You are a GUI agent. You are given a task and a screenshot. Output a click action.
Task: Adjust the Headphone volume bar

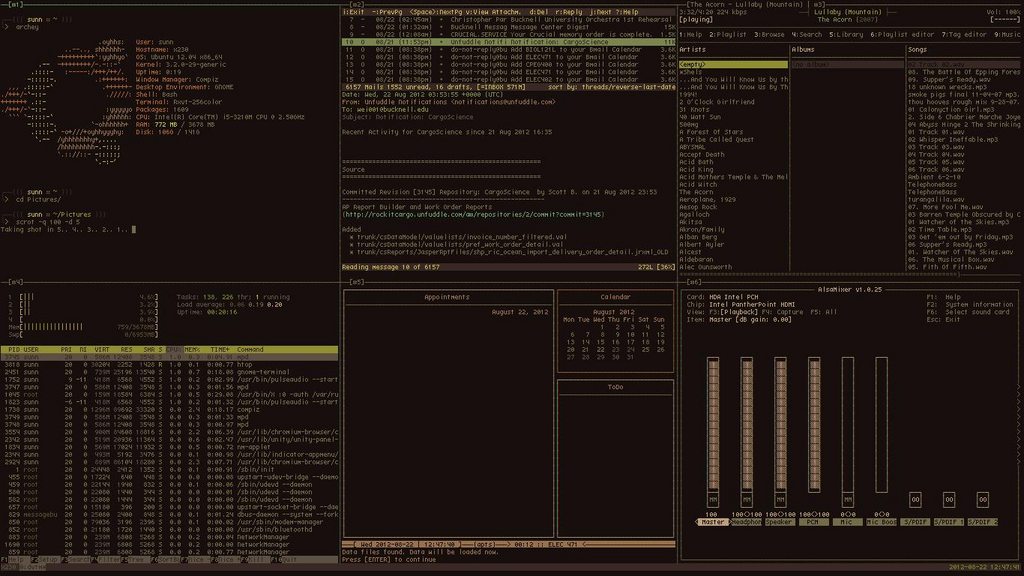pos(746,424)
